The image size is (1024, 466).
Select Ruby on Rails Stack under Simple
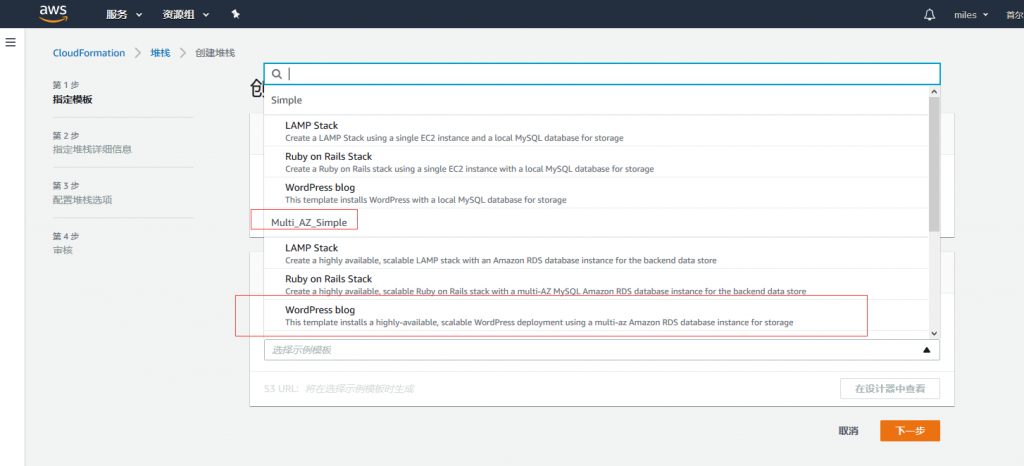pos(596,163)
